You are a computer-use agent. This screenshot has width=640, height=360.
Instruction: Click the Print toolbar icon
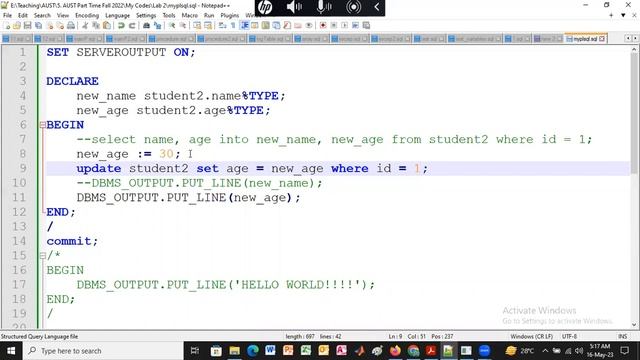[x=71, y=25]
